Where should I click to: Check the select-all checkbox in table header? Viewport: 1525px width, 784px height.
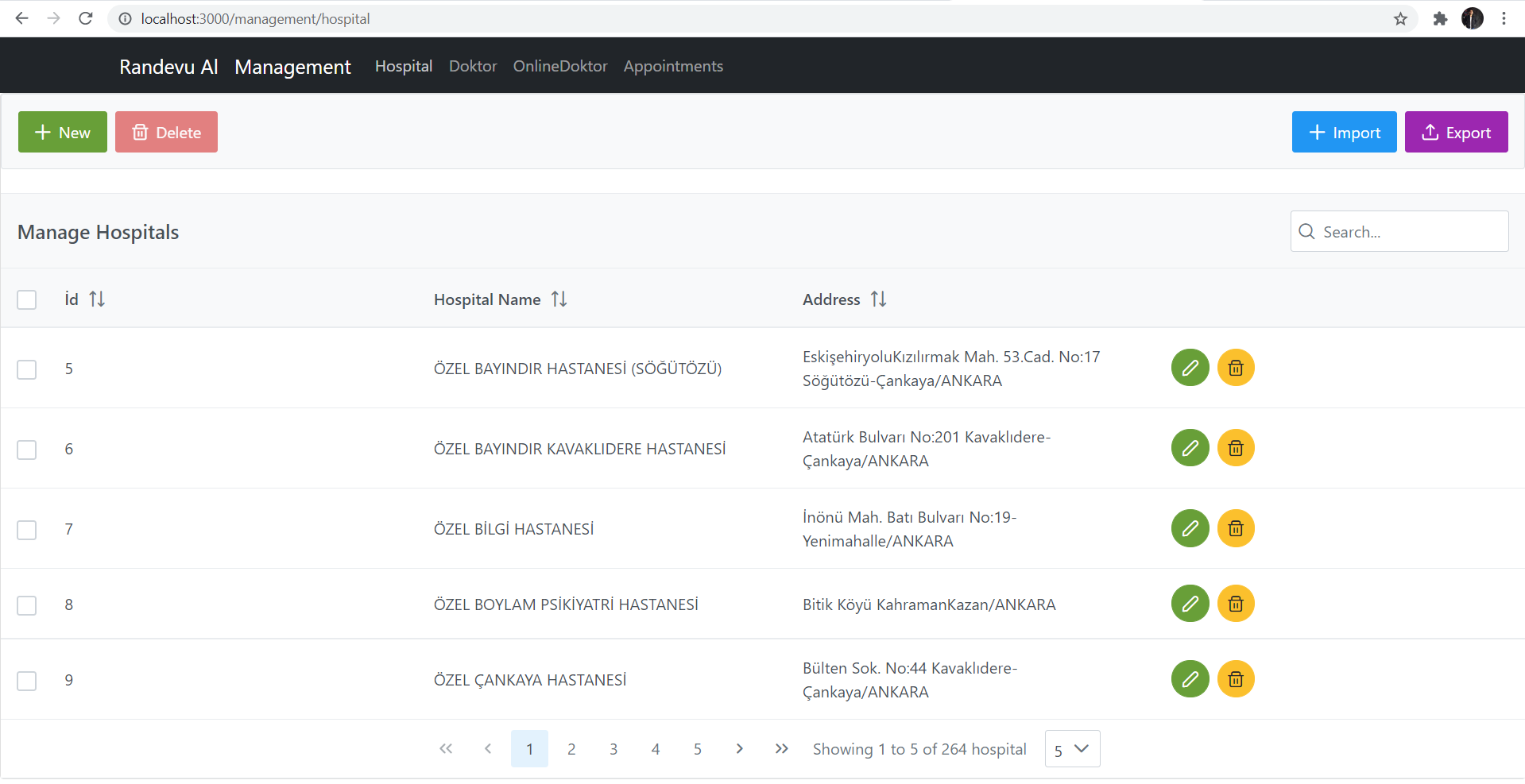(27, 299)
